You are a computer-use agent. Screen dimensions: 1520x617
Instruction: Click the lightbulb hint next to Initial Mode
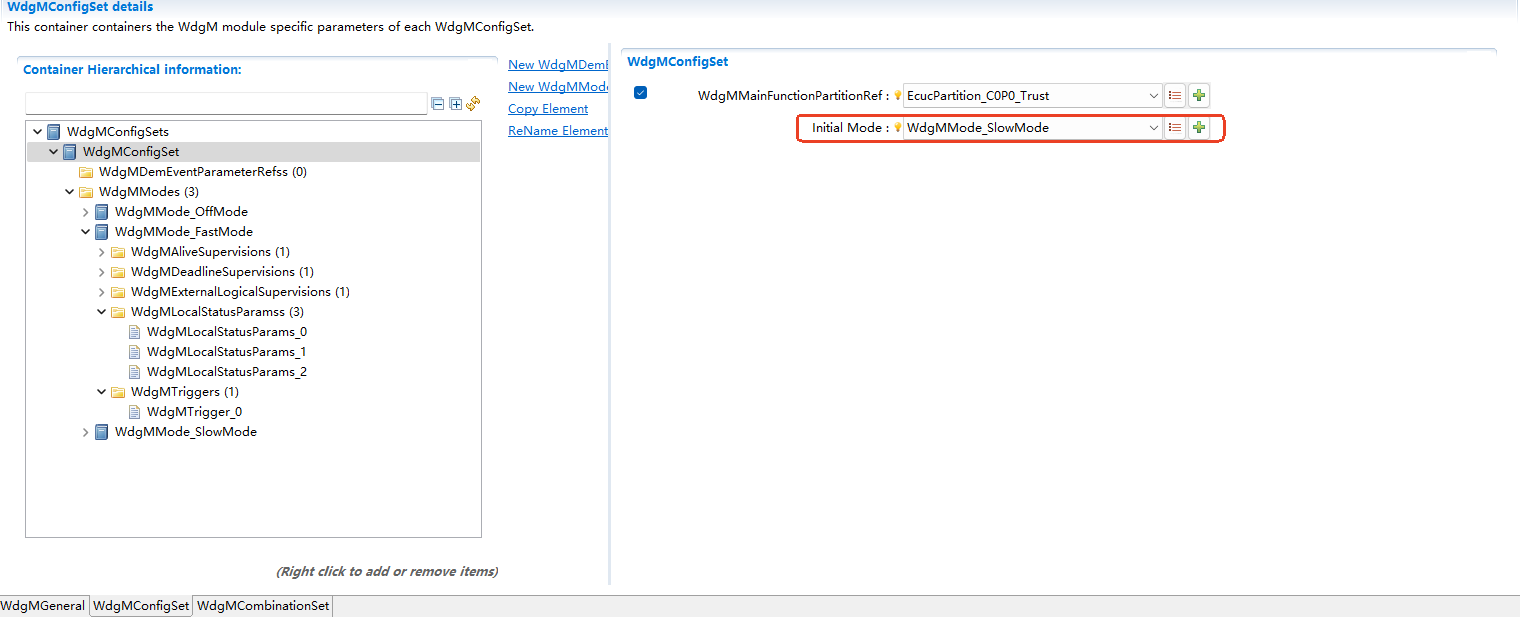[898, 128]
